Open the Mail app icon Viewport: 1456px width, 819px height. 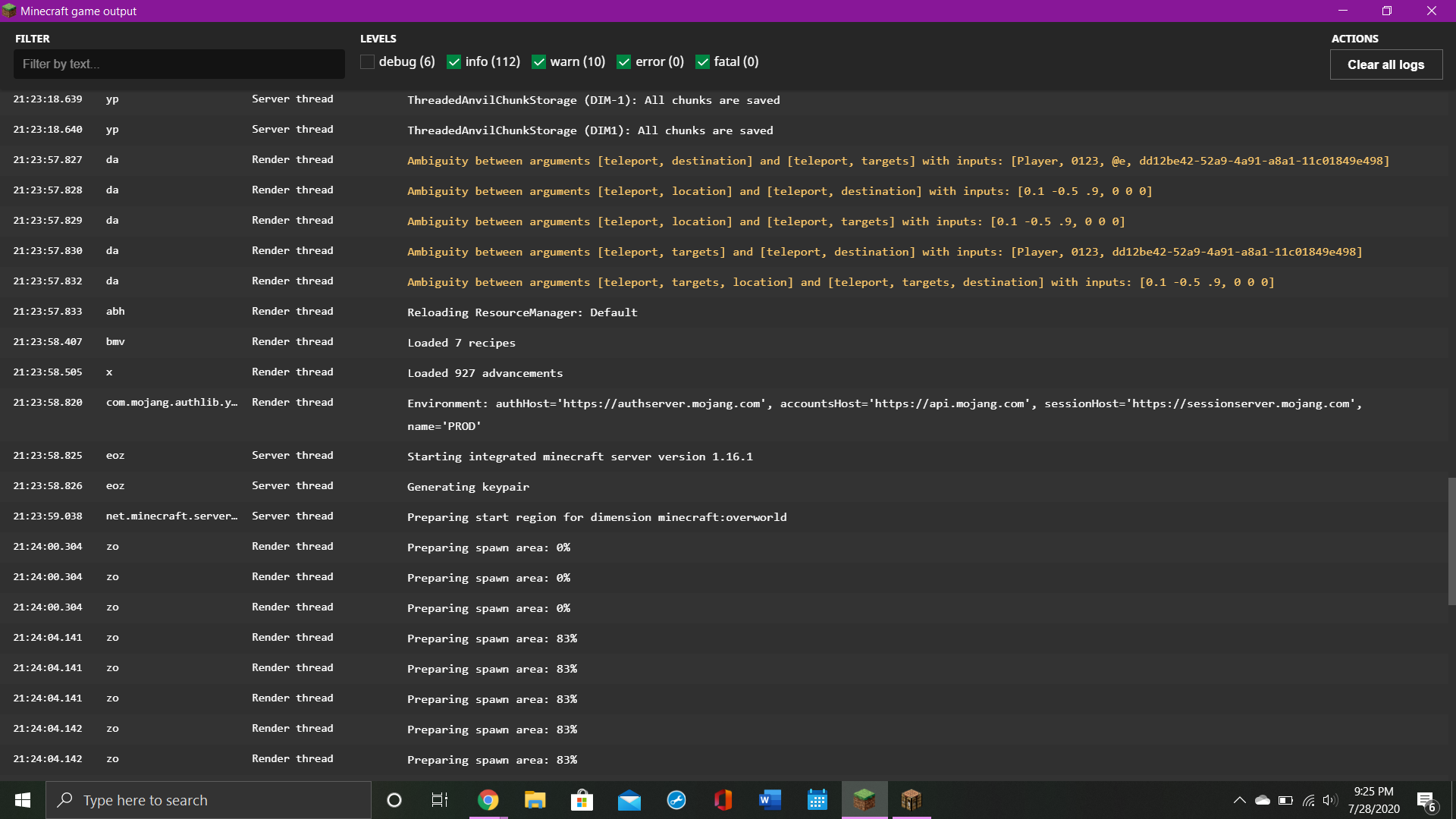(629, 800)
